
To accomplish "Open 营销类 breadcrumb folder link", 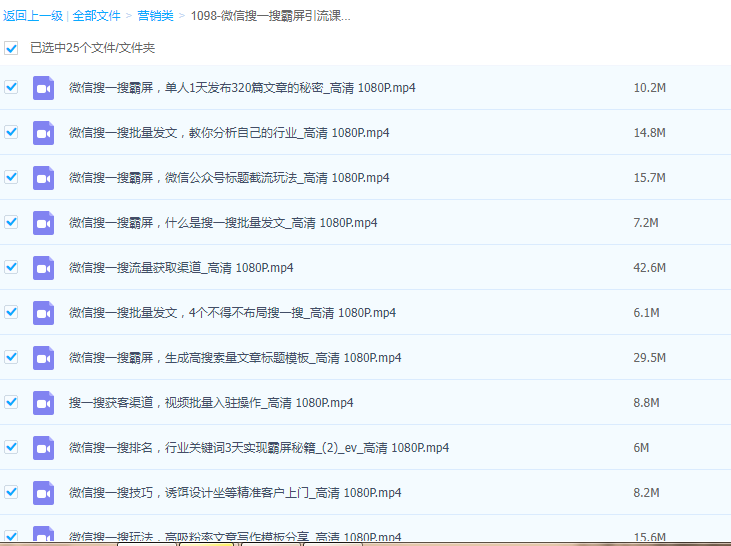I will pos(155,16).
